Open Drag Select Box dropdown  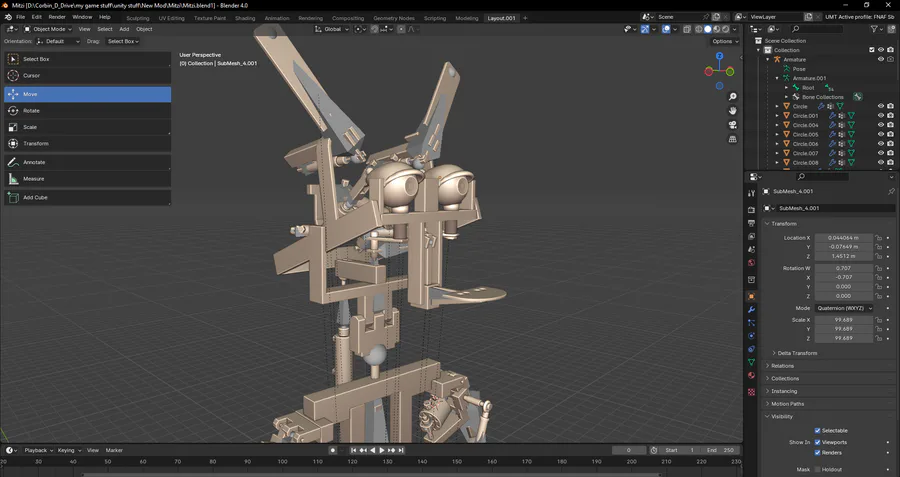pyautogui.click(x=123, y=41)
